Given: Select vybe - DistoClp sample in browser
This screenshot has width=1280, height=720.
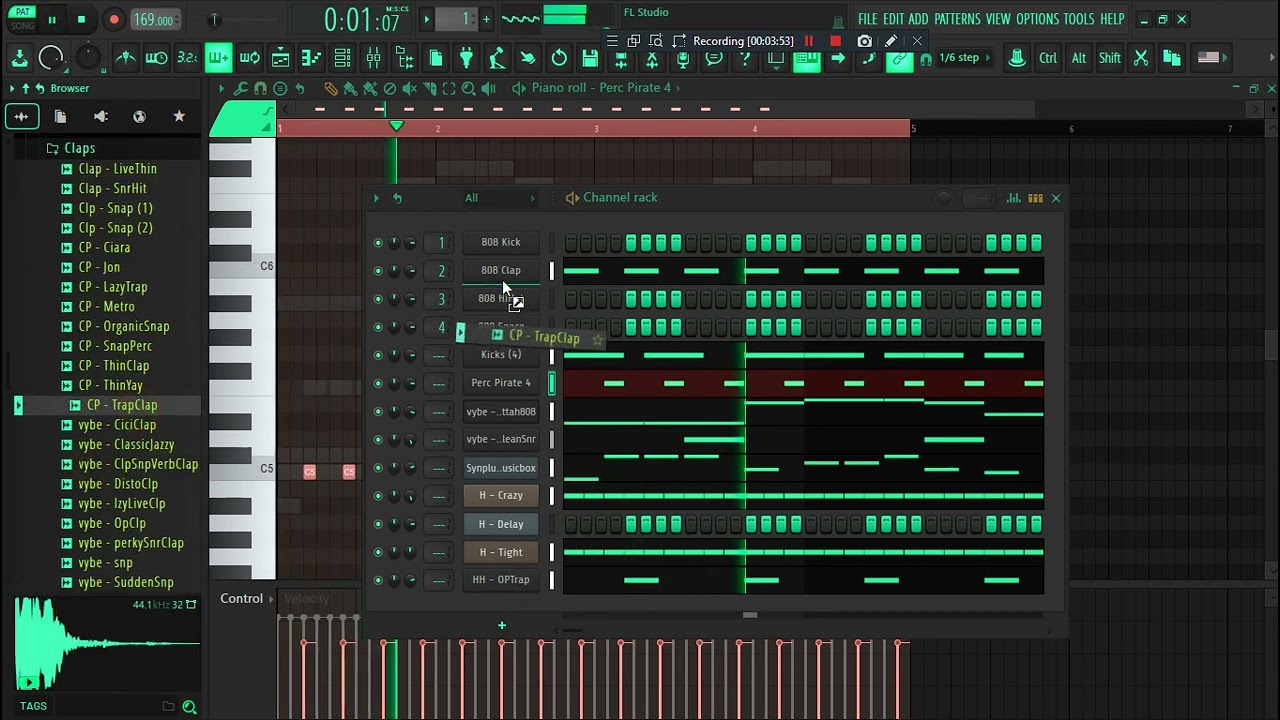Looking at the screenshot, I should [x=118, y=484].
